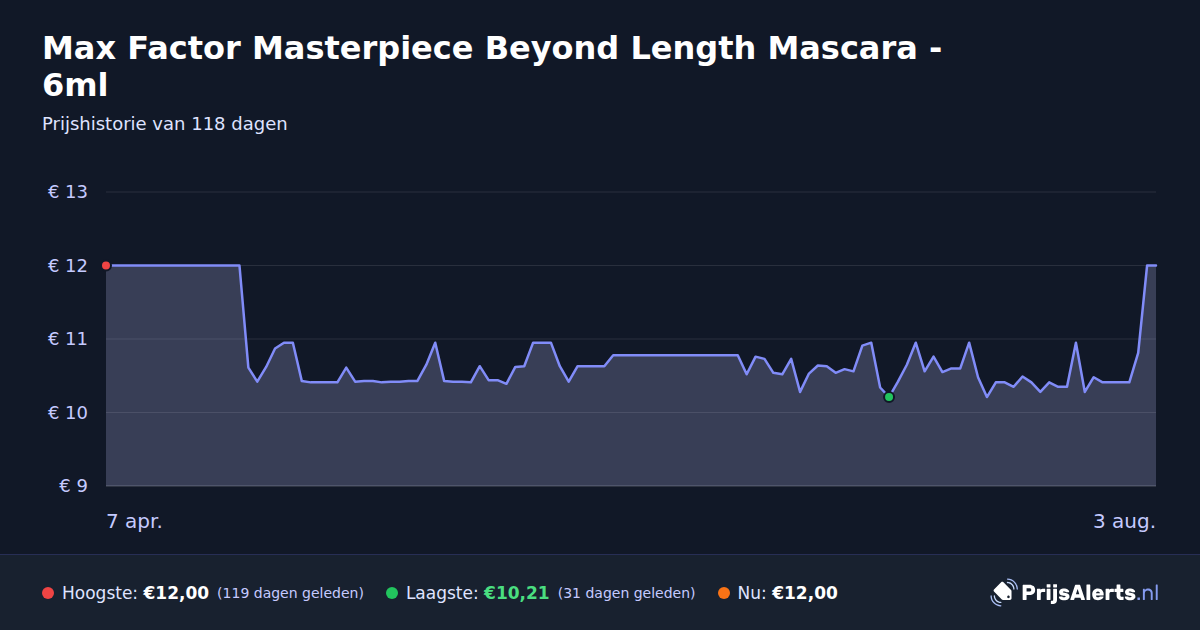Select the € 10 axis label
The height and width of the screenshot is (630, 1200).
click(x=67, y=412)
